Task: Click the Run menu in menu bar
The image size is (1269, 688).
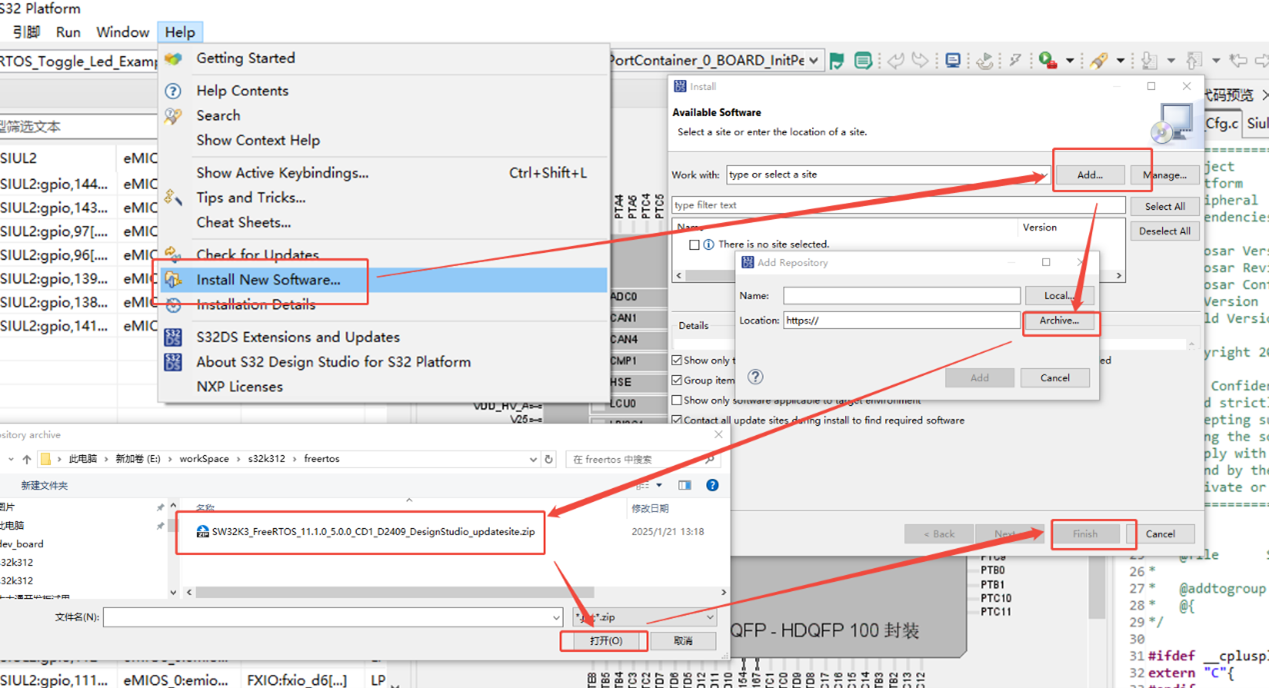Action: coord(69,32)
